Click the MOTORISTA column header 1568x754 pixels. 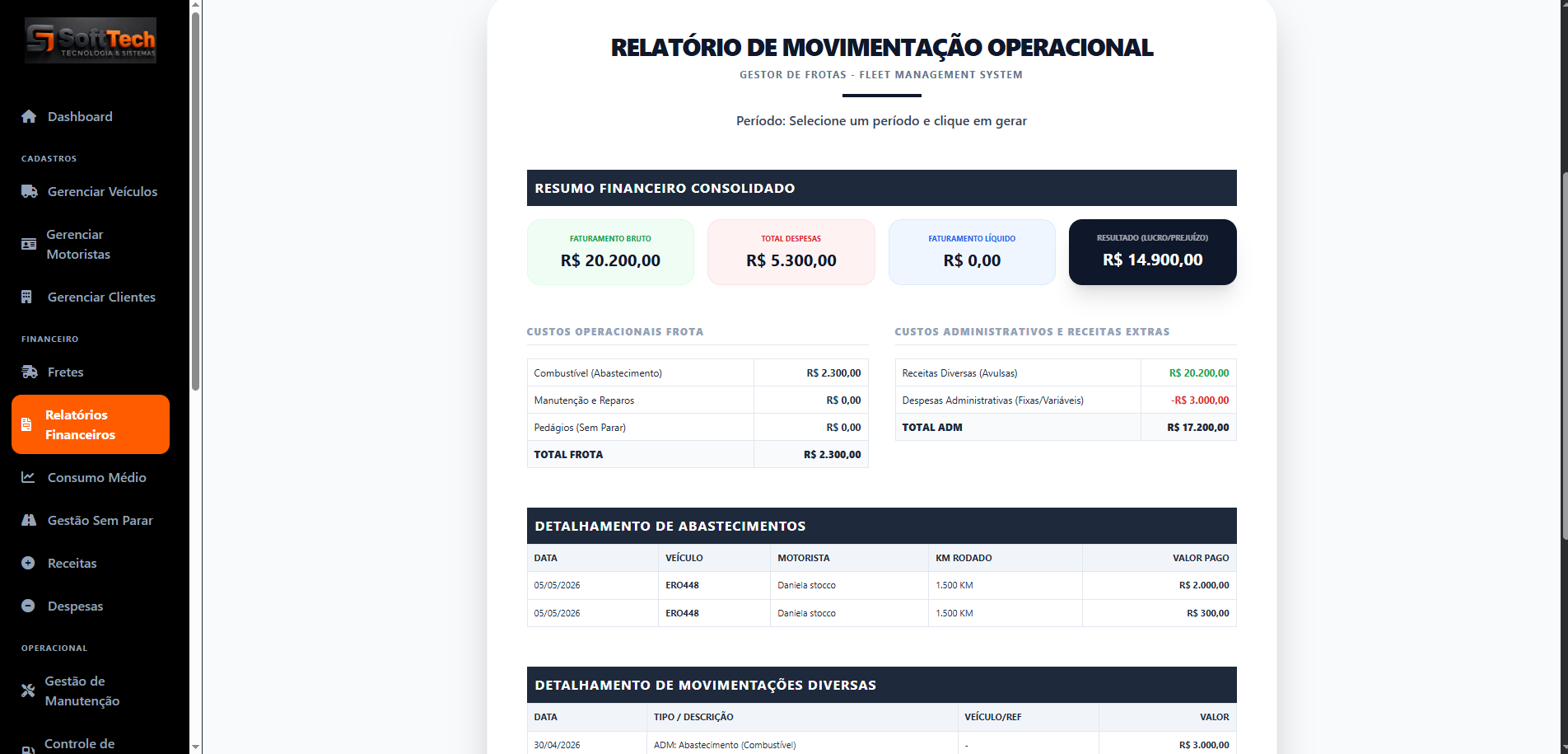pos(804,558)
